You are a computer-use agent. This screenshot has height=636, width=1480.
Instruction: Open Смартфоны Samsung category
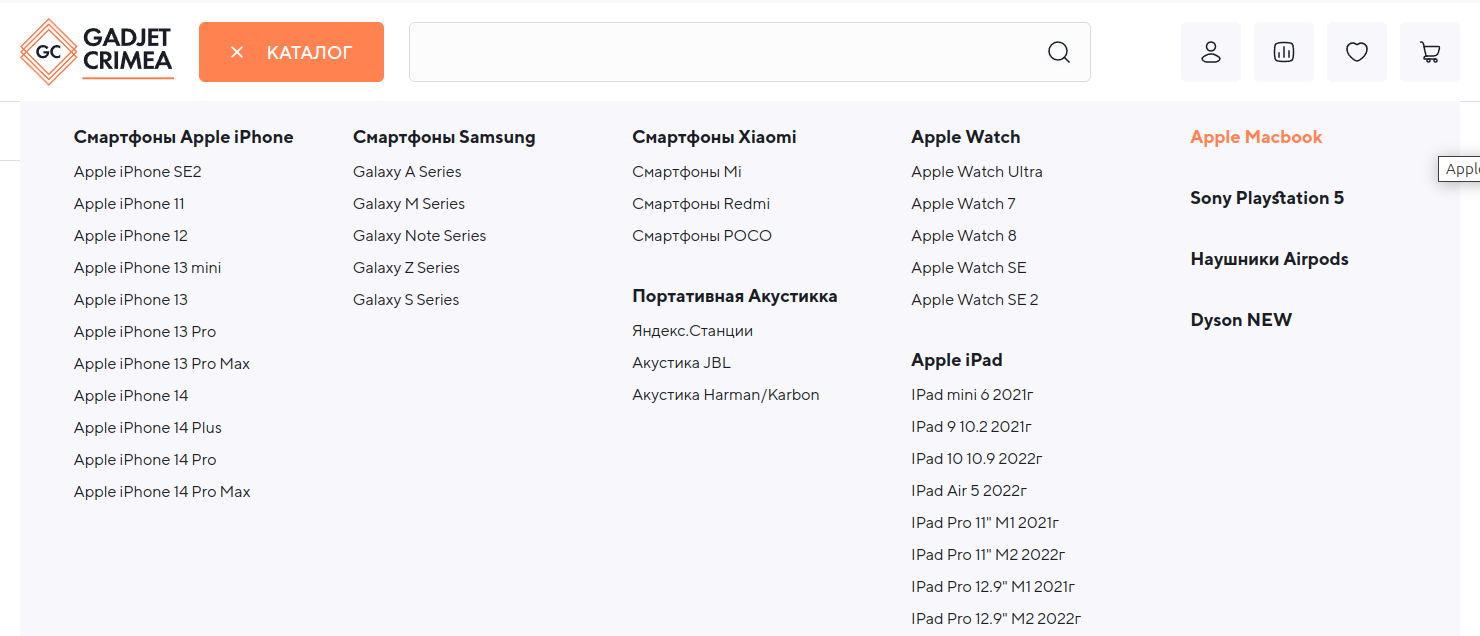click(444, 137)
